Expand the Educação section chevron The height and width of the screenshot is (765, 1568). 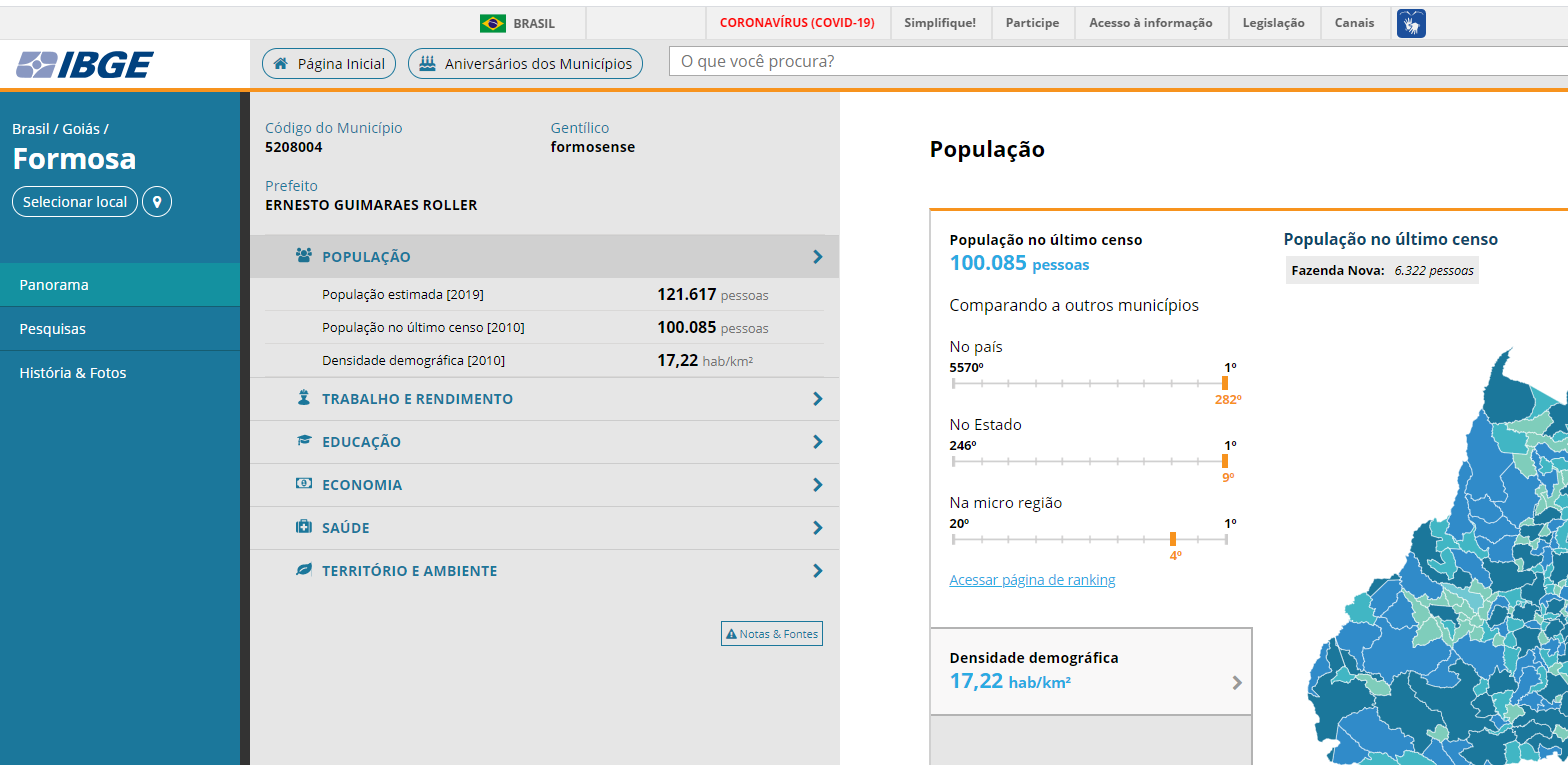[x=817, y=442]
